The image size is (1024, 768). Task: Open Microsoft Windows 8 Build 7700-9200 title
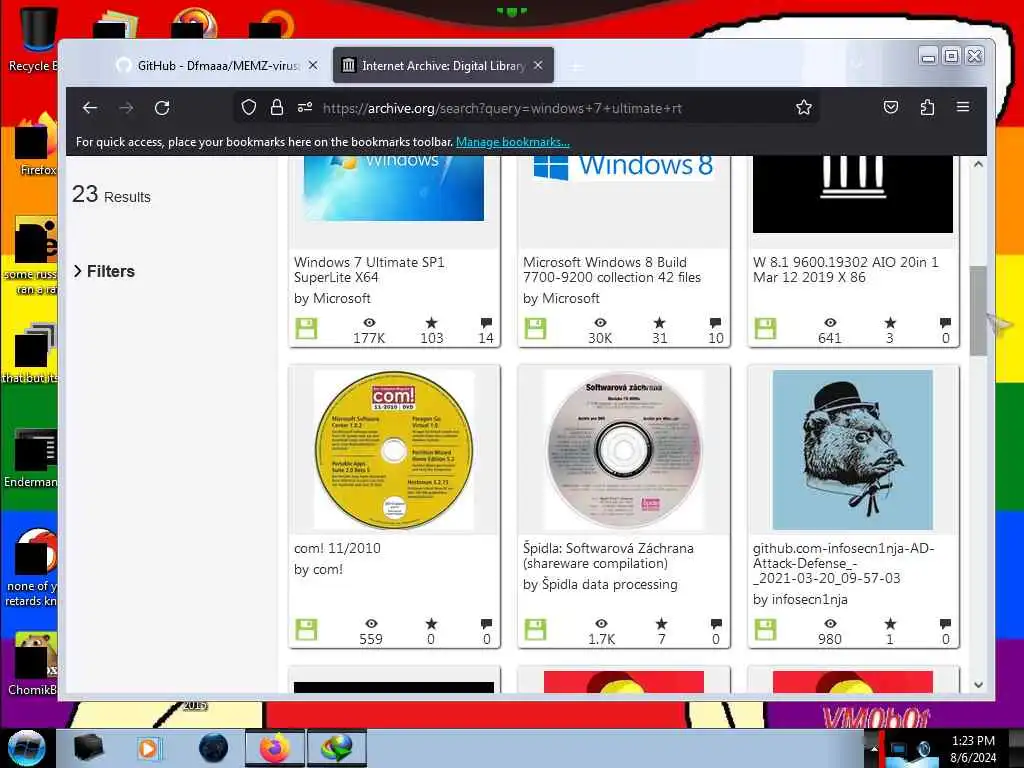(x=611, y=270)
